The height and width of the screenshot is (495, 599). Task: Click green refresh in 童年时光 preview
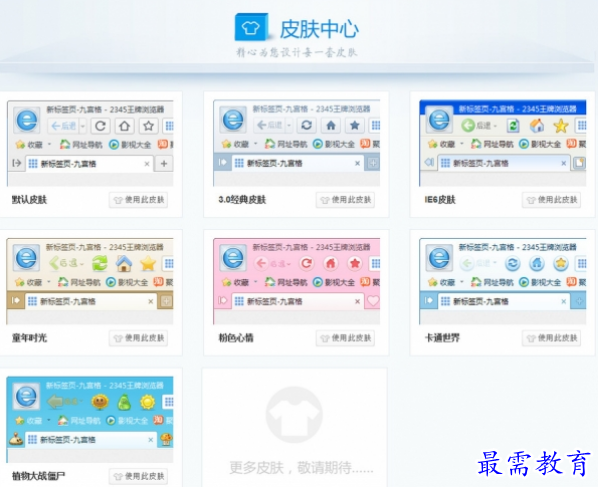point(100,263)
